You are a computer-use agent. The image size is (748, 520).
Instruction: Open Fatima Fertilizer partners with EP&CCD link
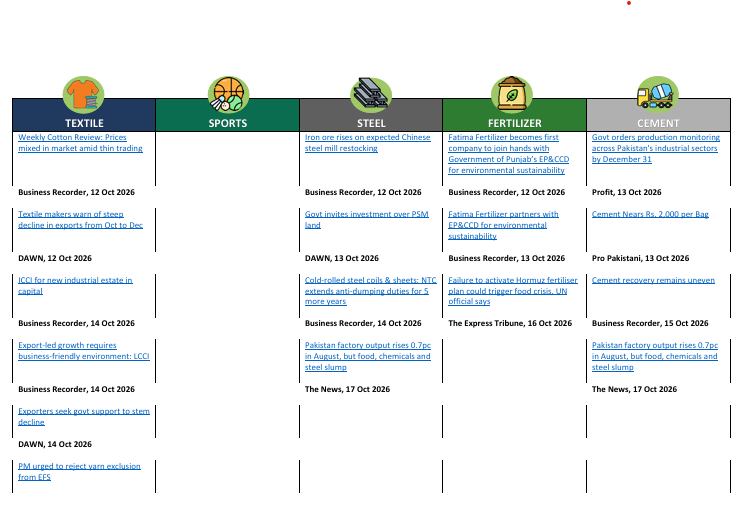pos(503,225)
